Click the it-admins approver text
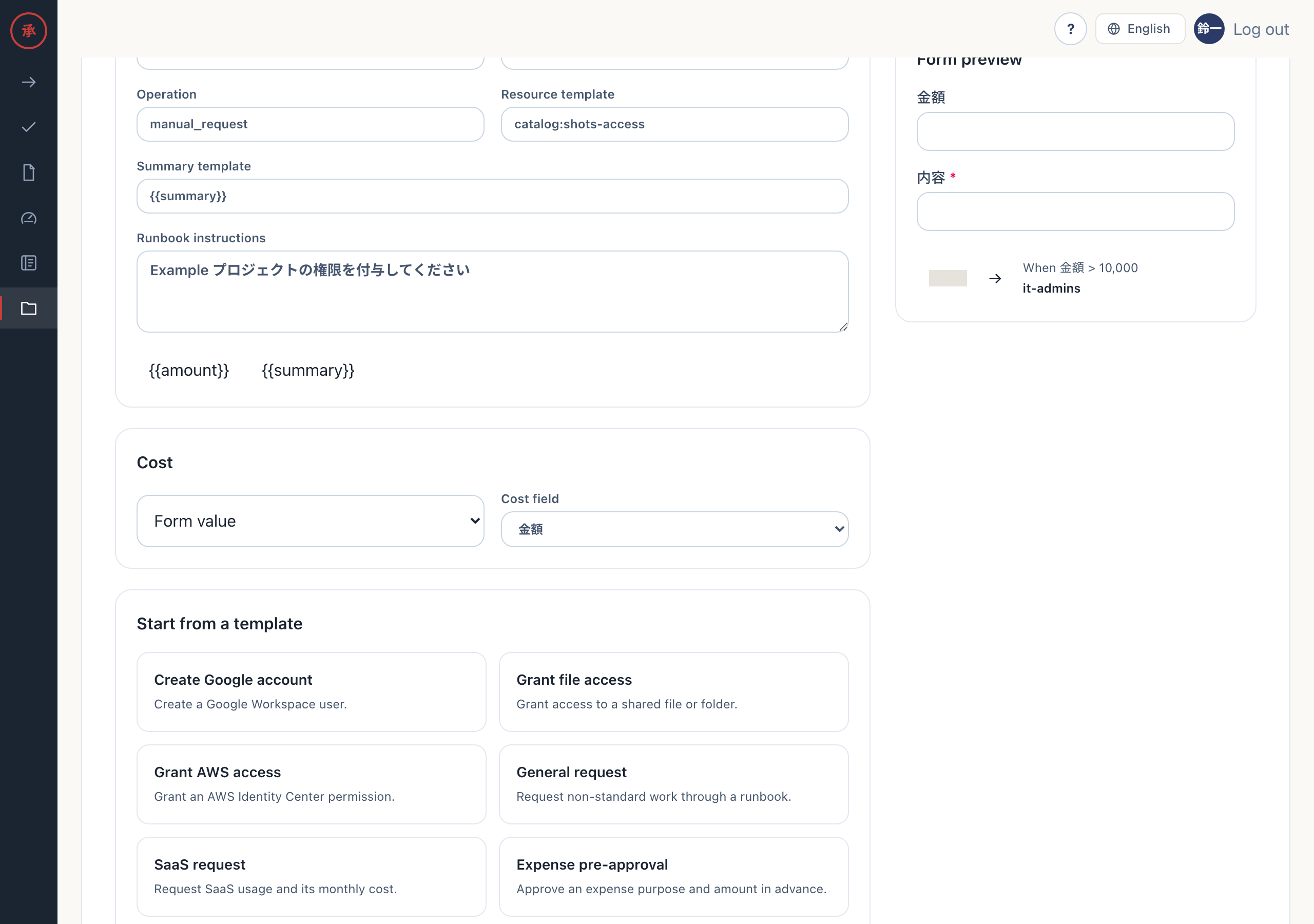This screenshot has height=924, width=1314. tap(1051, 288)
